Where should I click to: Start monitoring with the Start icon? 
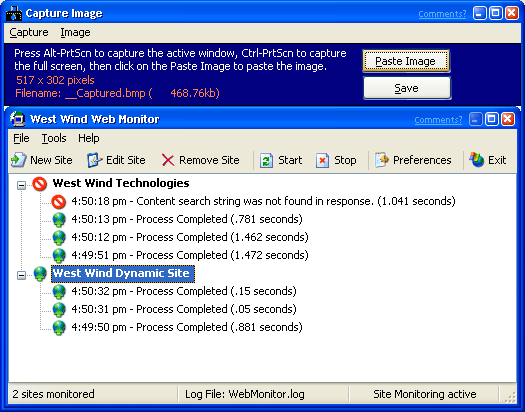[x=266, y=160]
